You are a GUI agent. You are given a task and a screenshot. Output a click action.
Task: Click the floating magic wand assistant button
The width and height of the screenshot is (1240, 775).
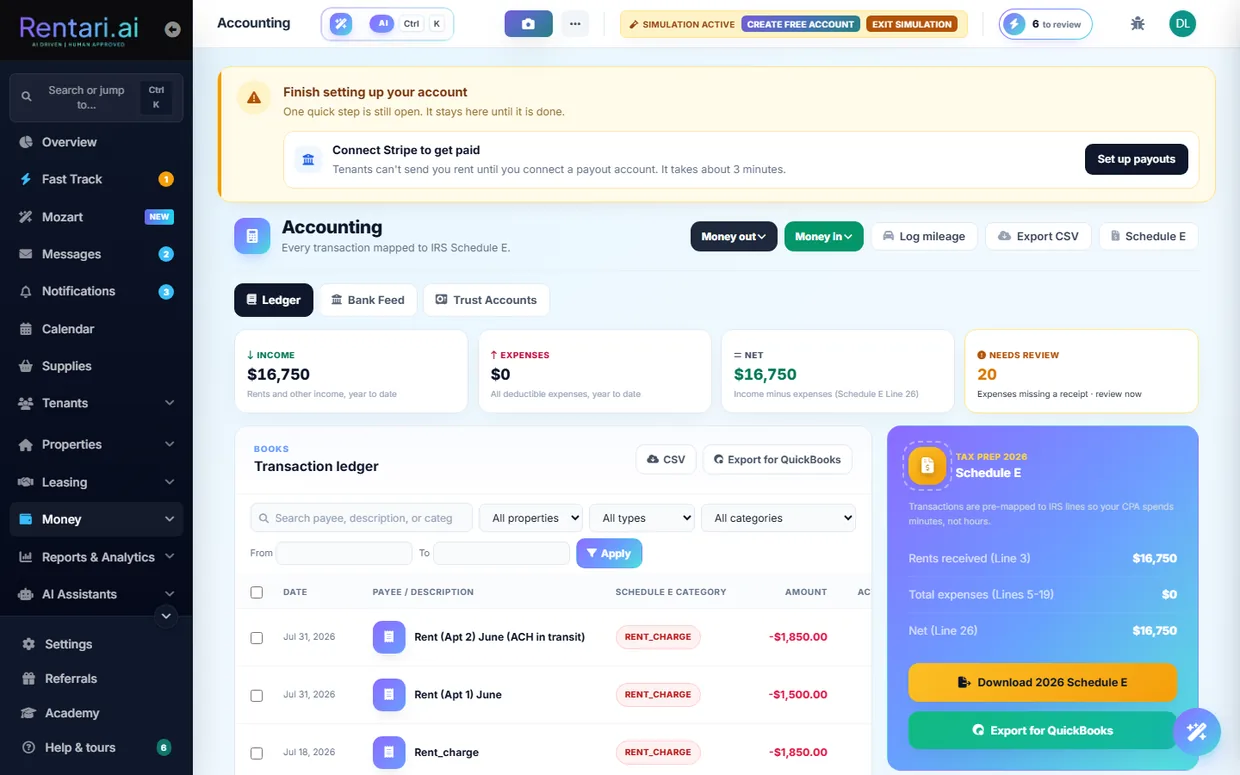point(1196,732)
